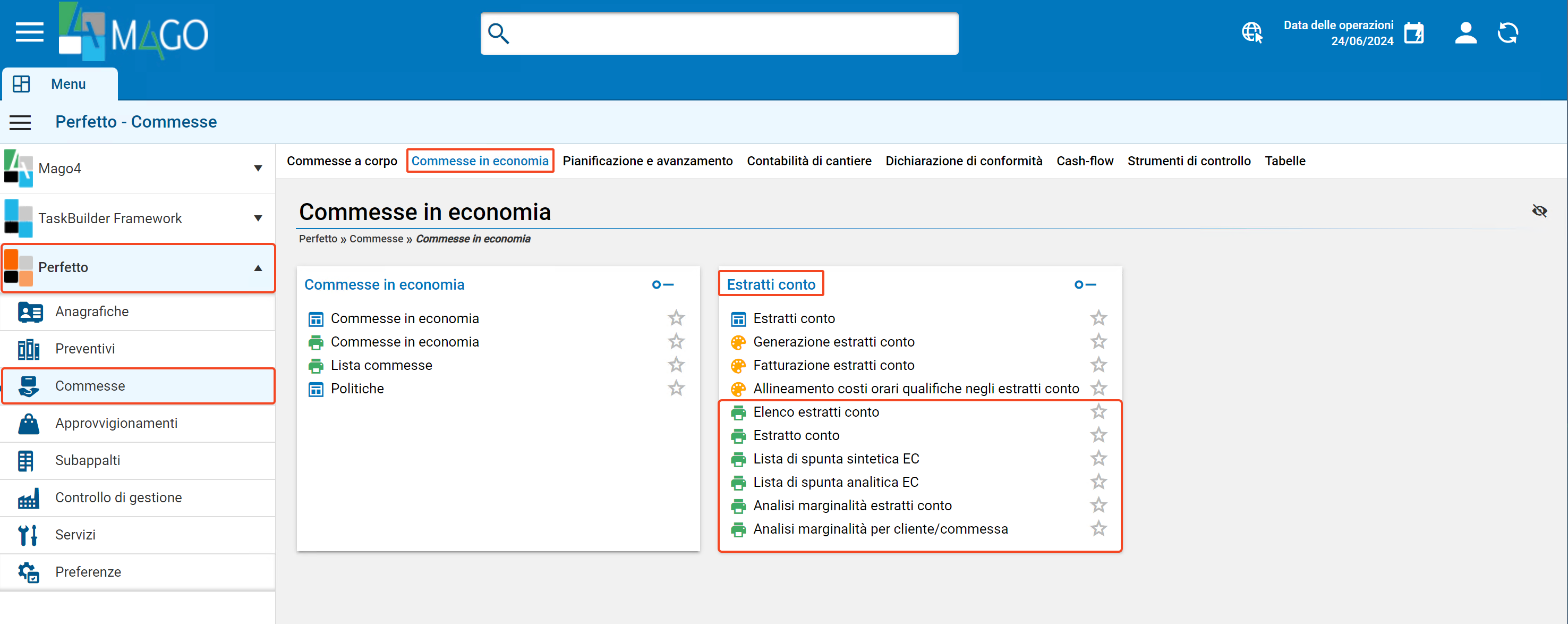The image size is (1568, 624).
Task: Open the operations date calendar icon
Action: click(1413, 33)
